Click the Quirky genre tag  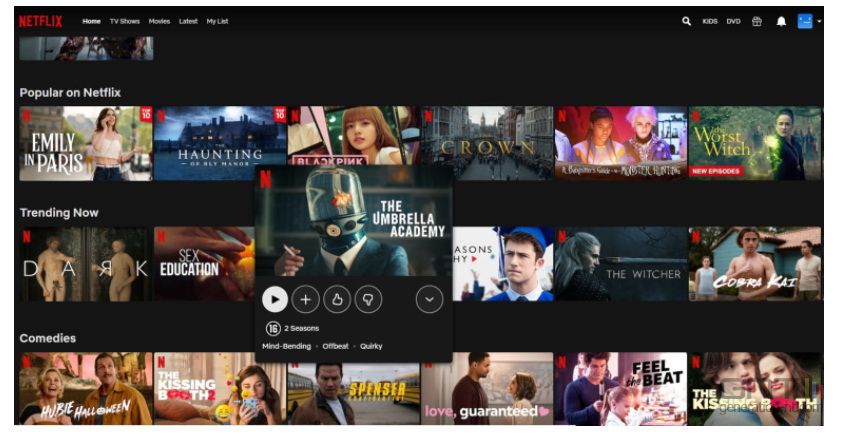371,346
